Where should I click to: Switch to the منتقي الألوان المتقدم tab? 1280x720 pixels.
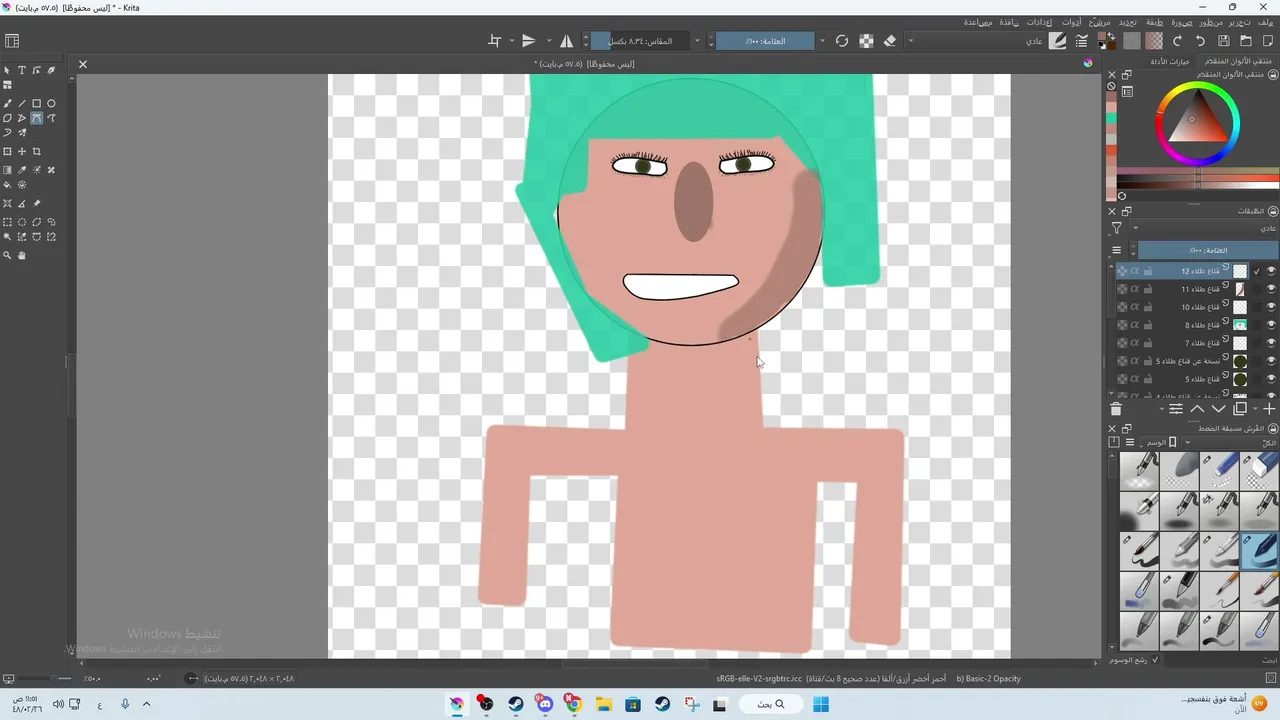[x=1236, y=61]
